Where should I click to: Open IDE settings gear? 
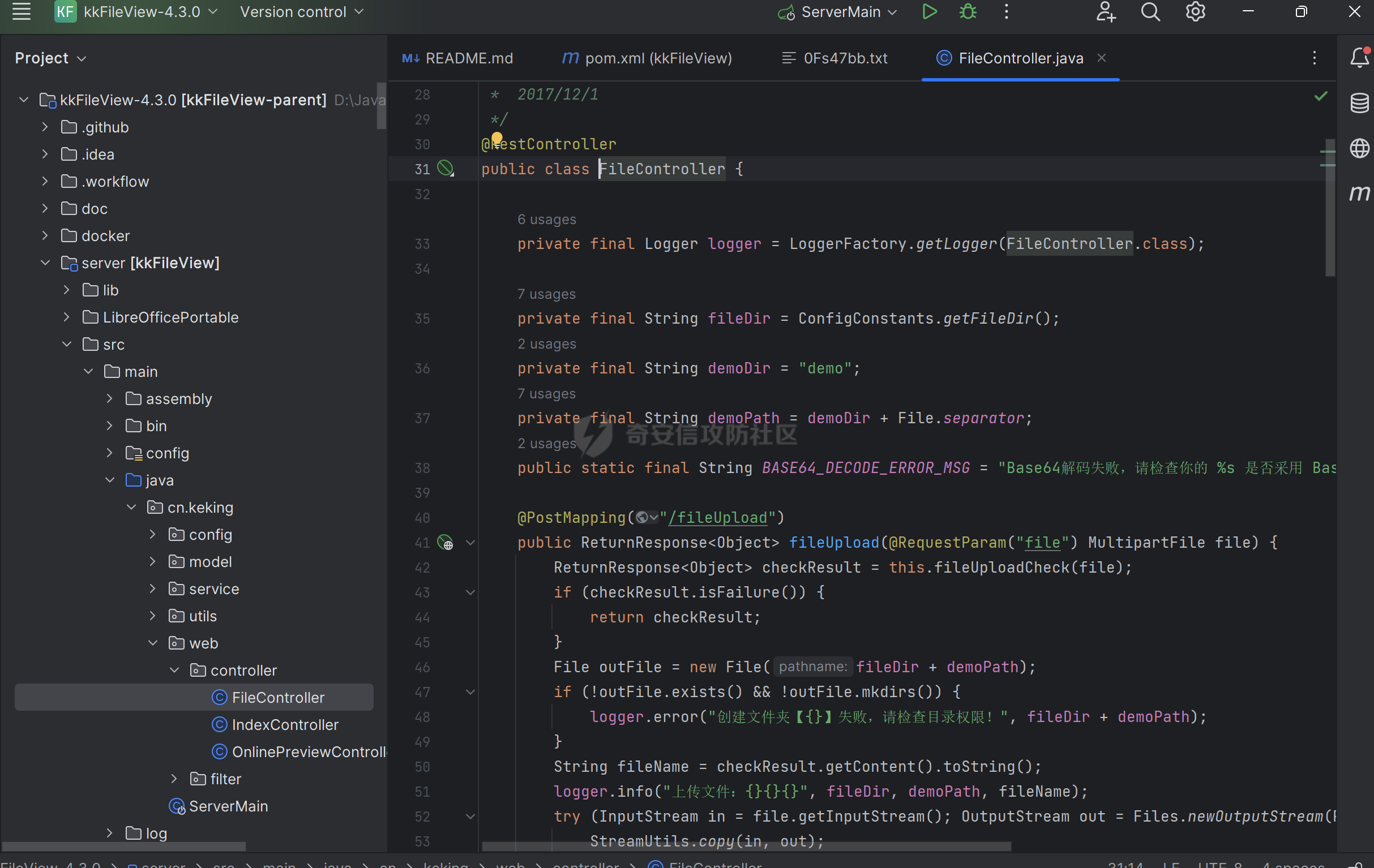1196,11
